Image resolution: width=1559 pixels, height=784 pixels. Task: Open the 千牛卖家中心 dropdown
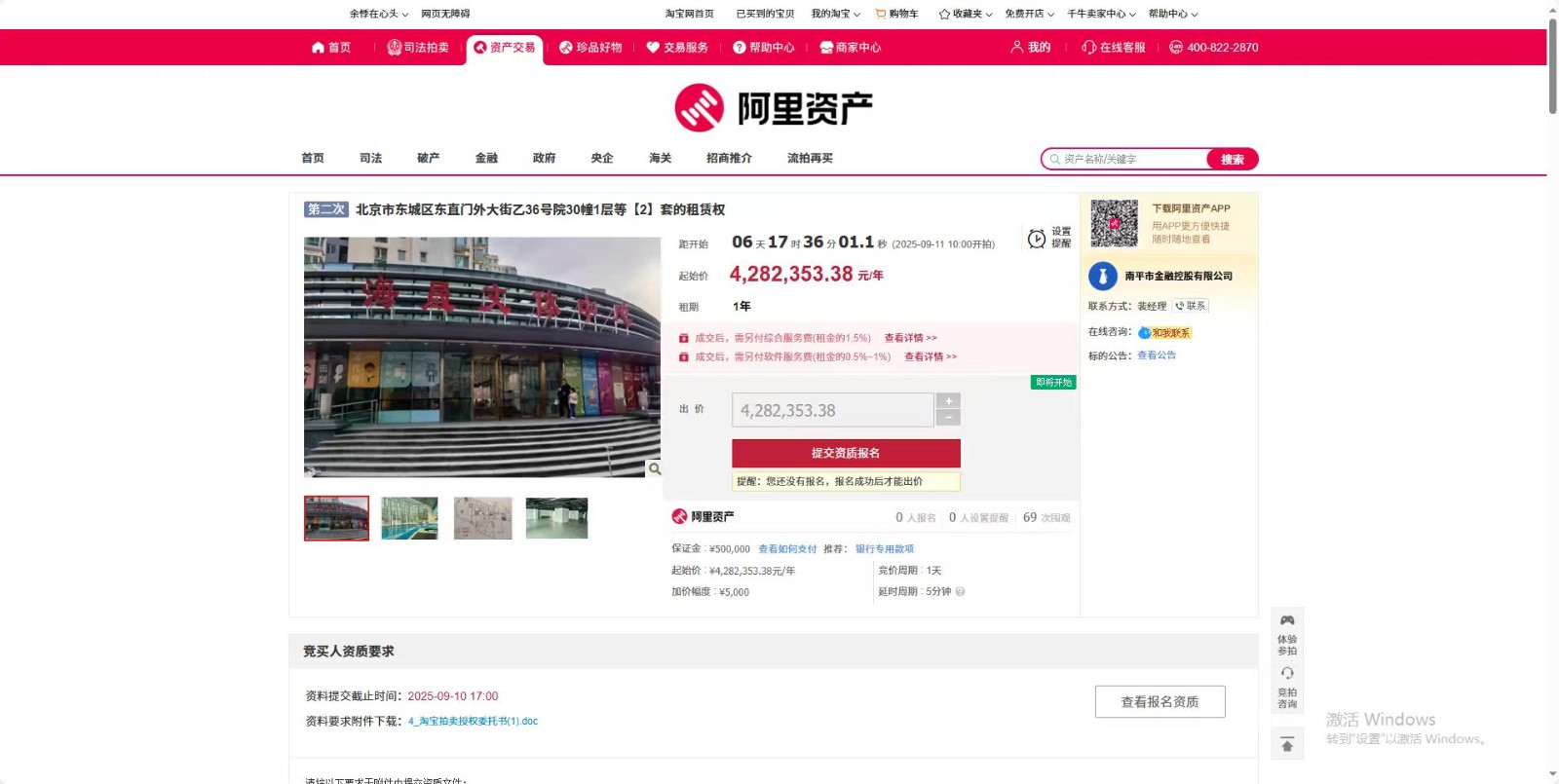pyautogui.click(x=1101, y=14)
